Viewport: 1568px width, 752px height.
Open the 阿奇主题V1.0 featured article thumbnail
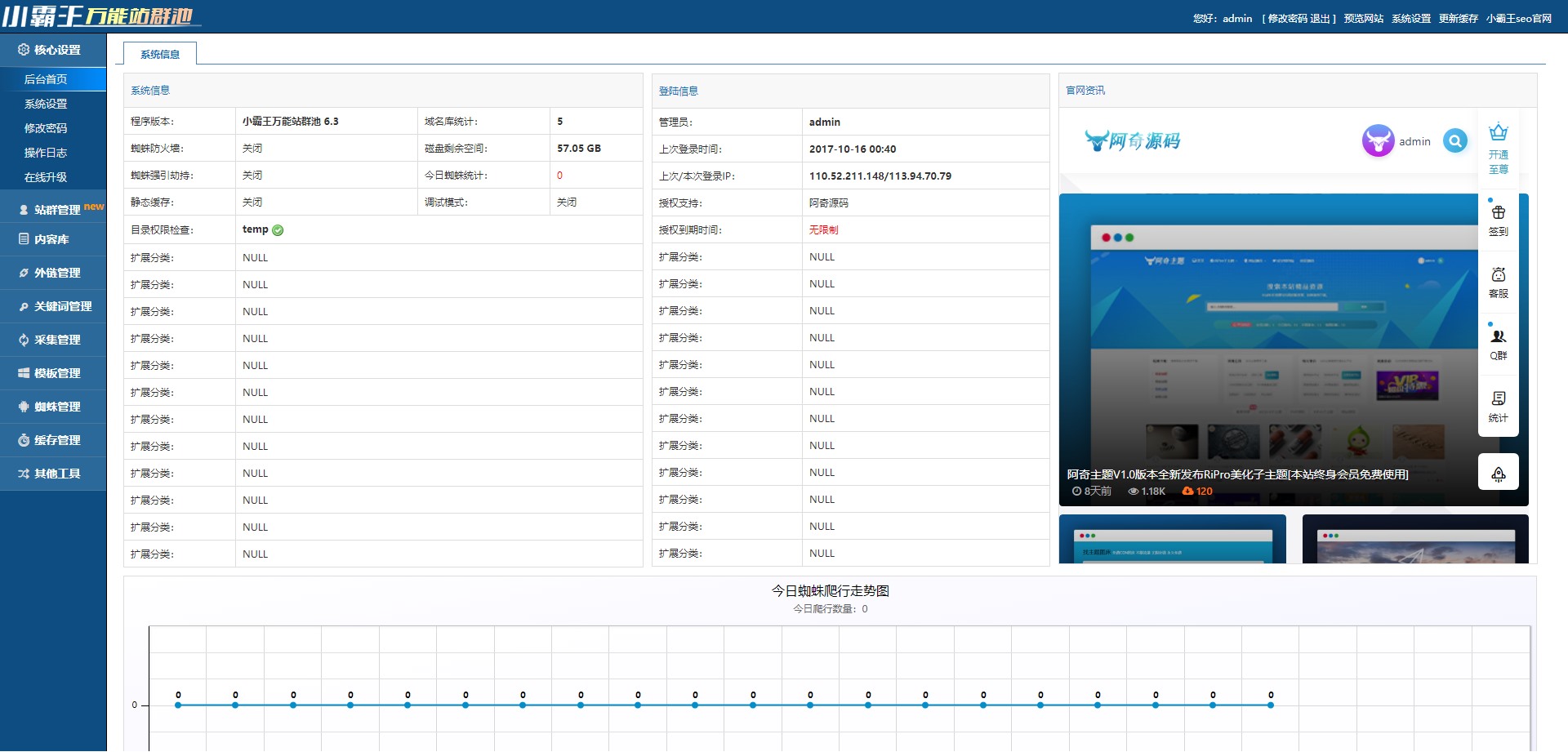[x=1294, y=349]
